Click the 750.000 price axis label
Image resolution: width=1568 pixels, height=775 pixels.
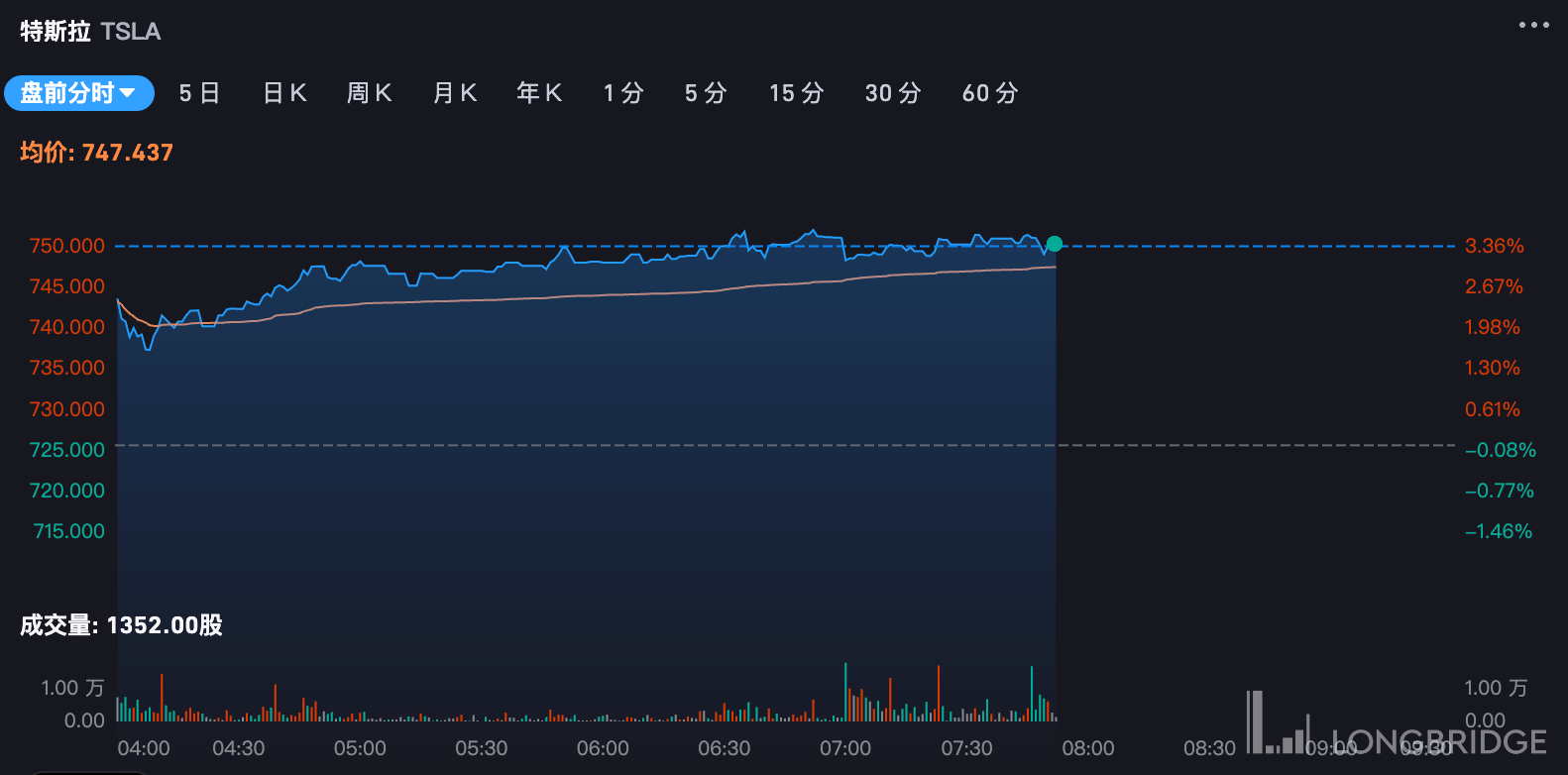66,246
